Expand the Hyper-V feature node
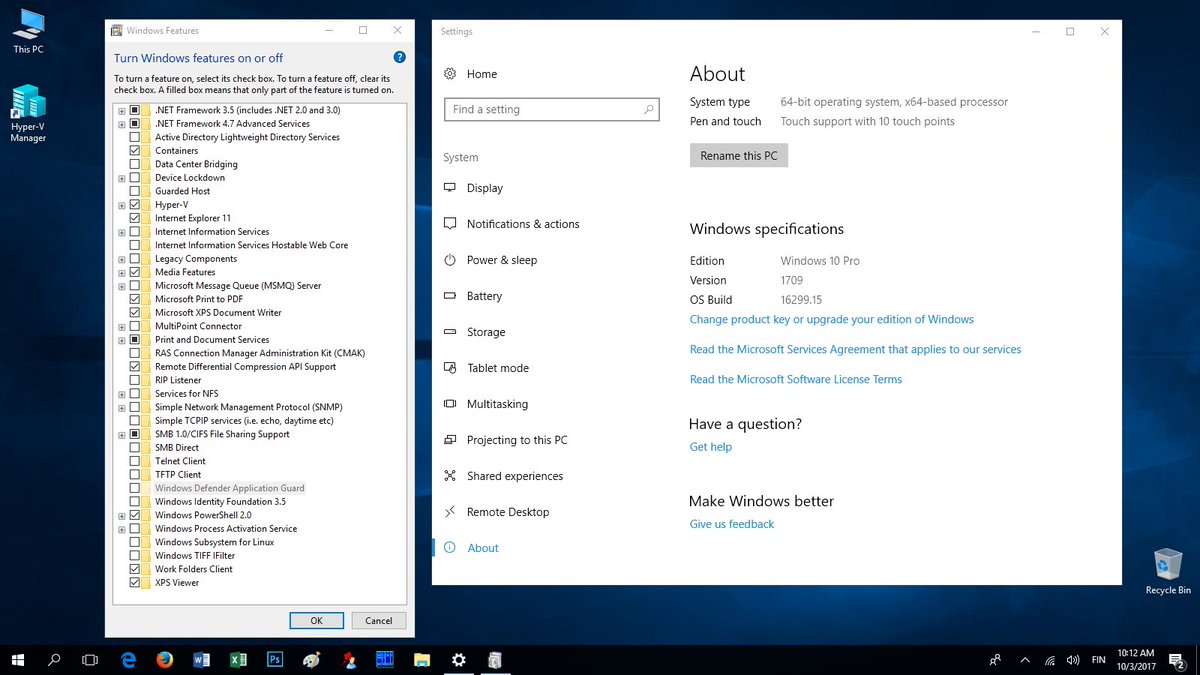 122,205
